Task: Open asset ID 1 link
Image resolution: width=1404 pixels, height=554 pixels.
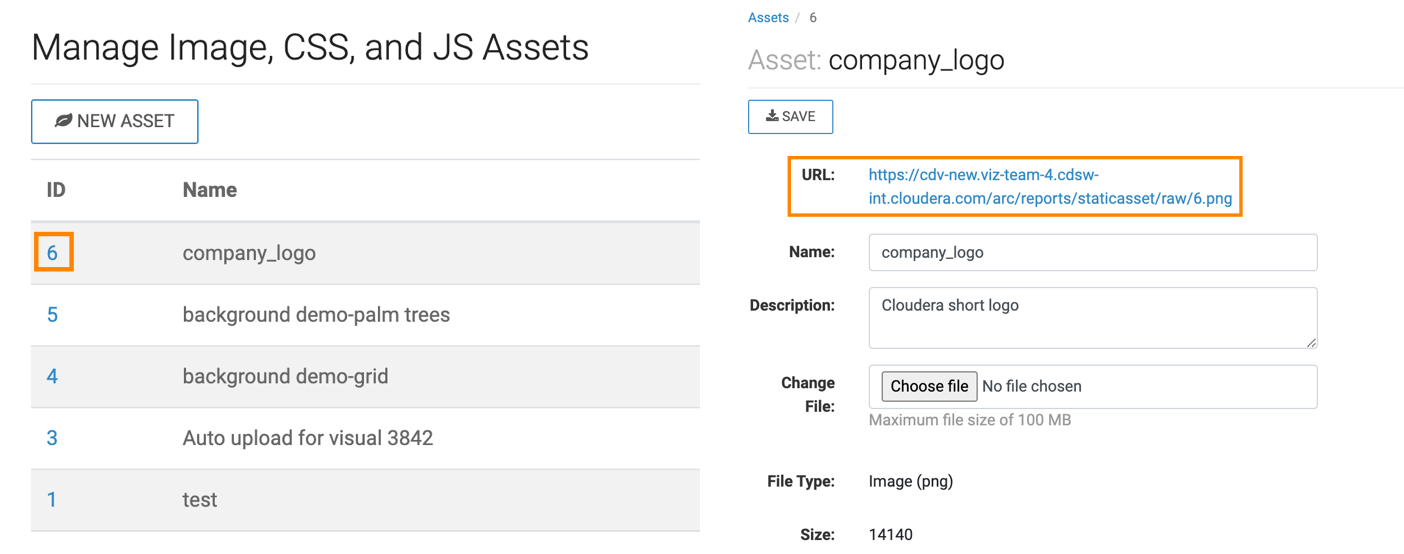Action: point(52,500)
